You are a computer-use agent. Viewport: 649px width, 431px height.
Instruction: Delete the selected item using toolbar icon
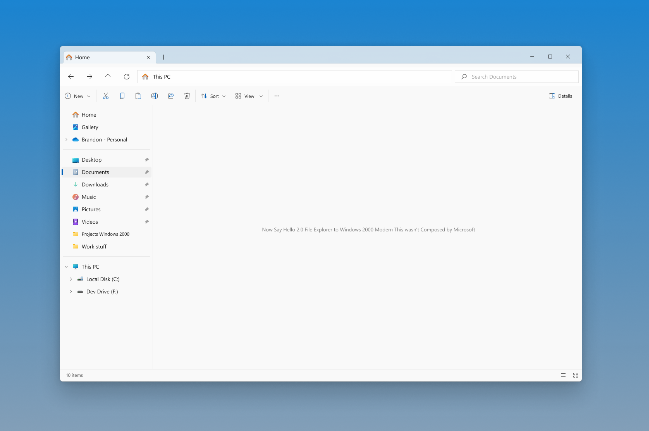(187, 96)
